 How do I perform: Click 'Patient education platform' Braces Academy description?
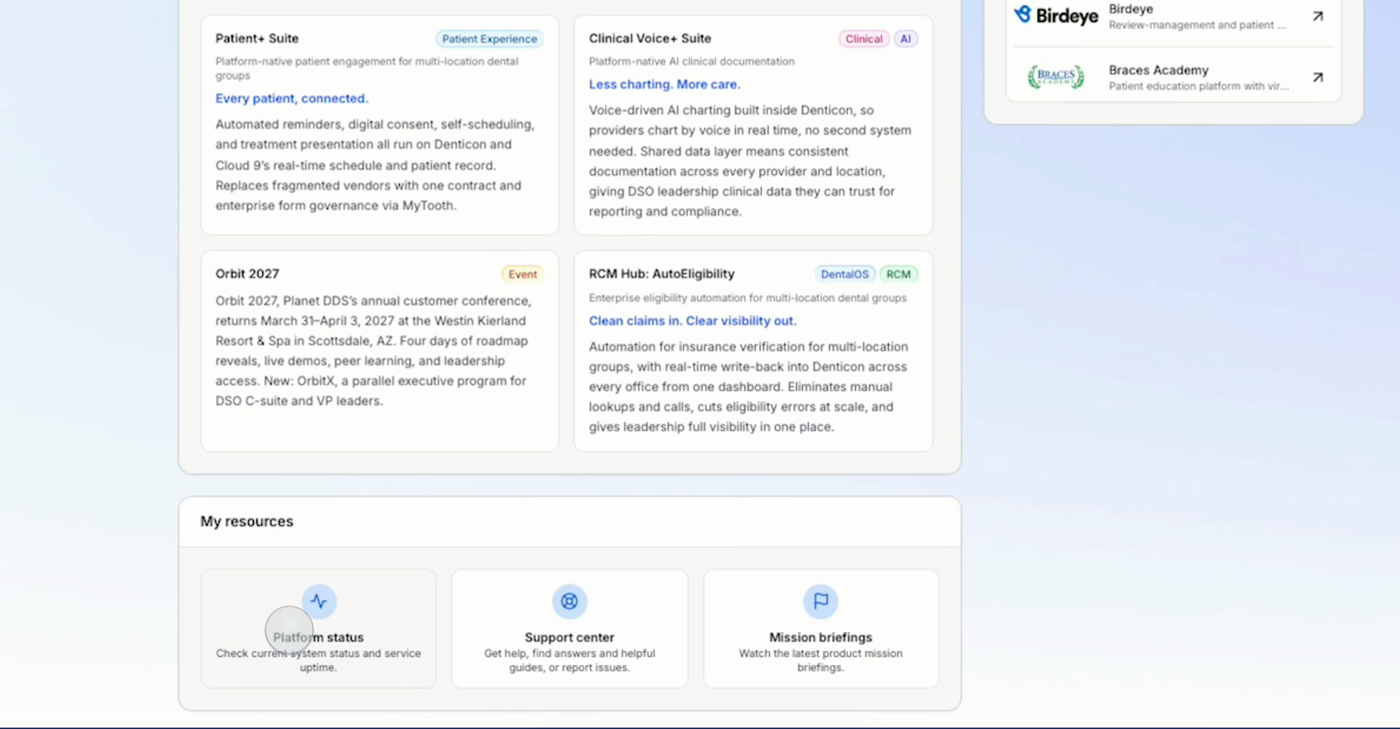click(1199, 86)
